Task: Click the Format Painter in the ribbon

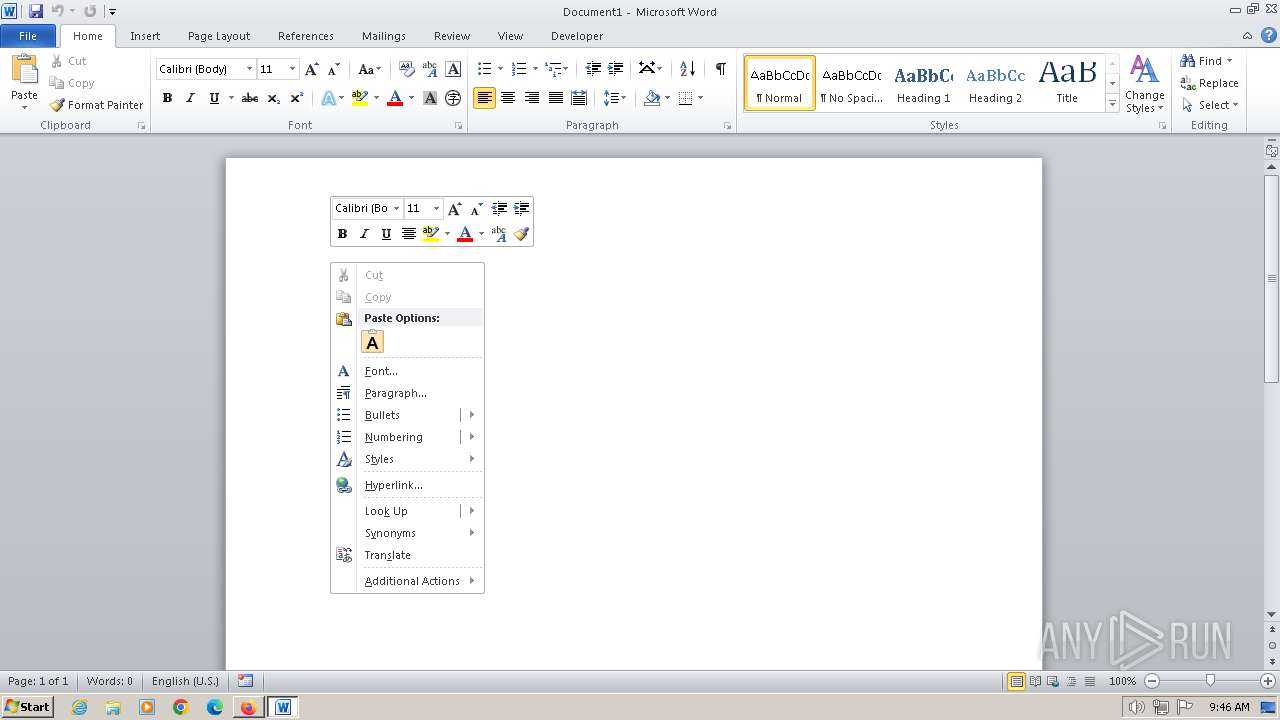Action: 96,105
